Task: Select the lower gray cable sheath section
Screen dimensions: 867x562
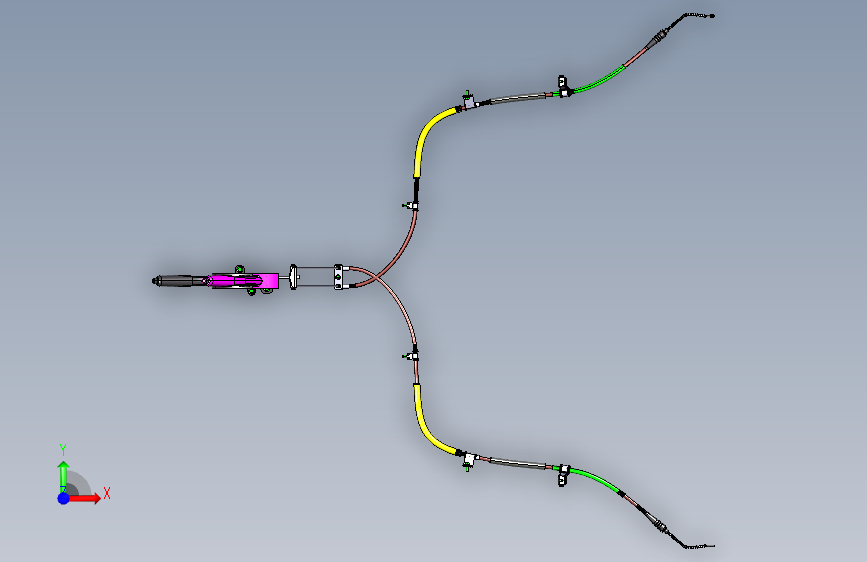Action: (x=518, y=464)
